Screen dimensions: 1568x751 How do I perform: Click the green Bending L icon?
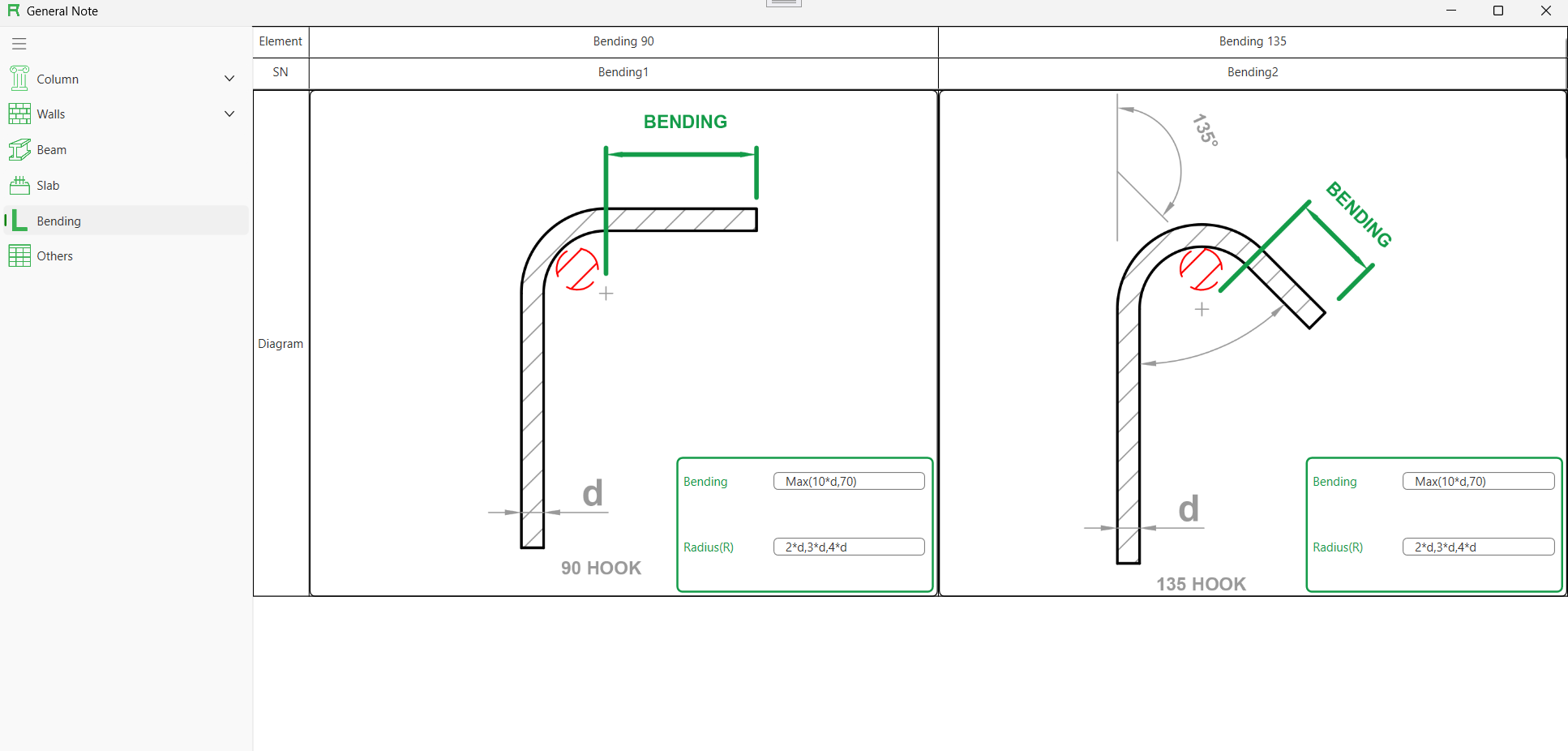point(19,221)
